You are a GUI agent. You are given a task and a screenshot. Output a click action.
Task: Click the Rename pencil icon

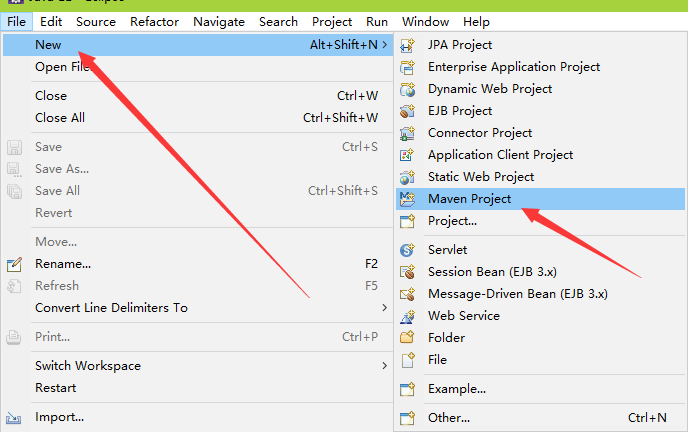pos(14,264)
